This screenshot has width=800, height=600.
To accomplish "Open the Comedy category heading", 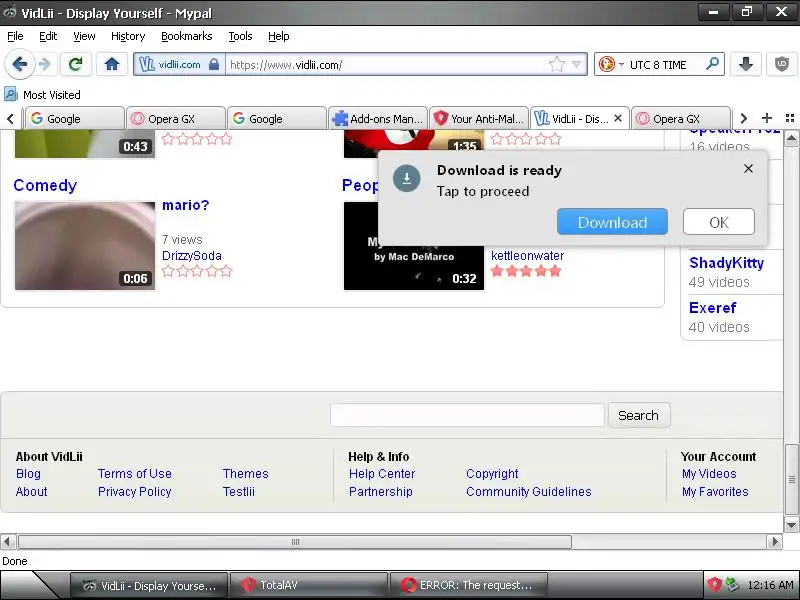I will point(45,185).
